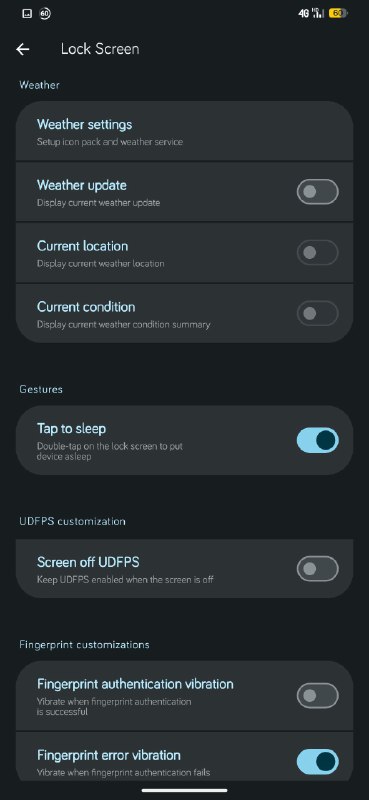Image resolution: width=369 pixels, height=800 pixels.
Task: Select the Tap to sleep row text
Action: (x=71, y=429)
